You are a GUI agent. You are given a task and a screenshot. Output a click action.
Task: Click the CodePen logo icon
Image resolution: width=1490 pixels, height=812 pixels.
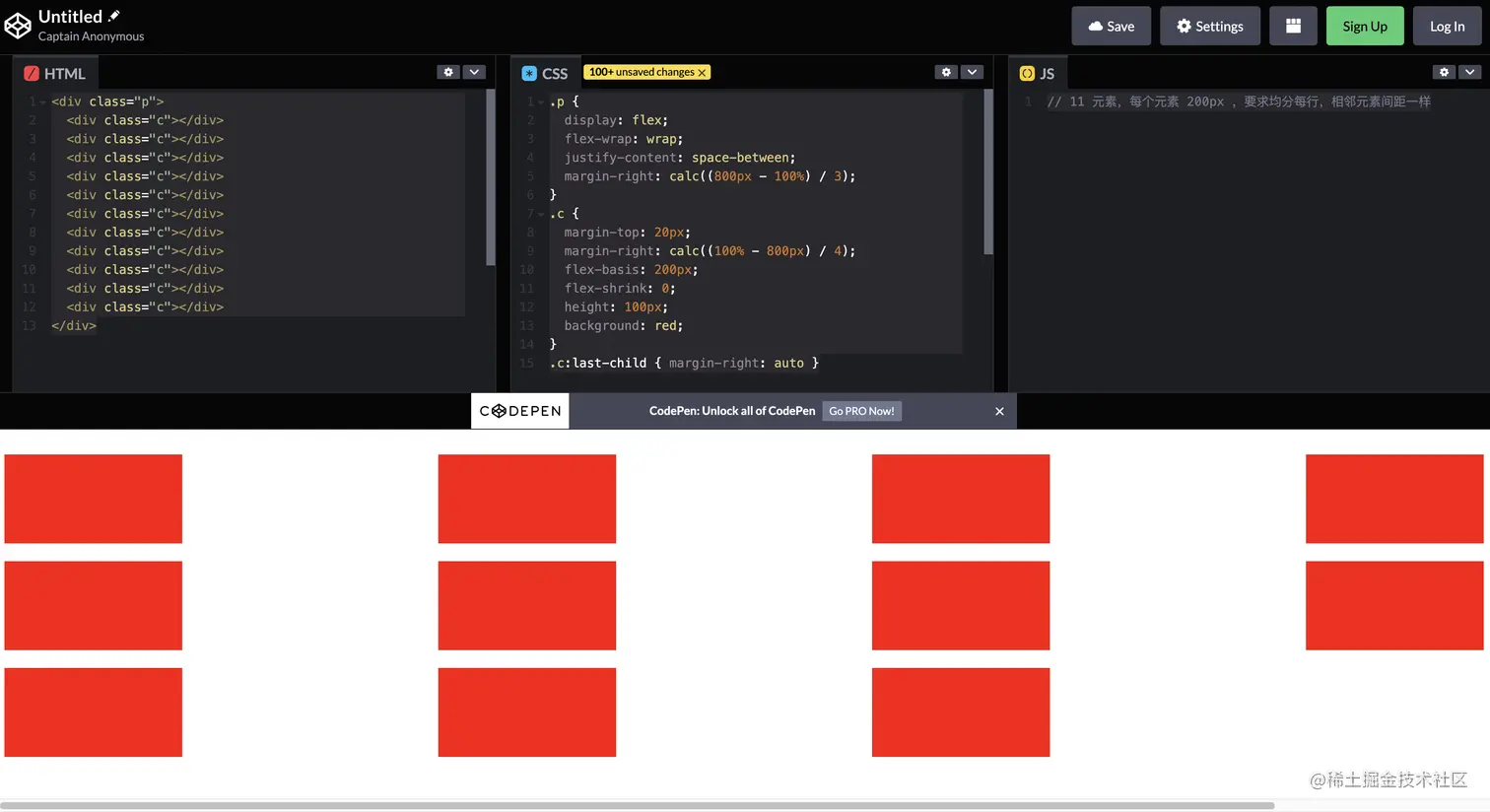[18, 26]
